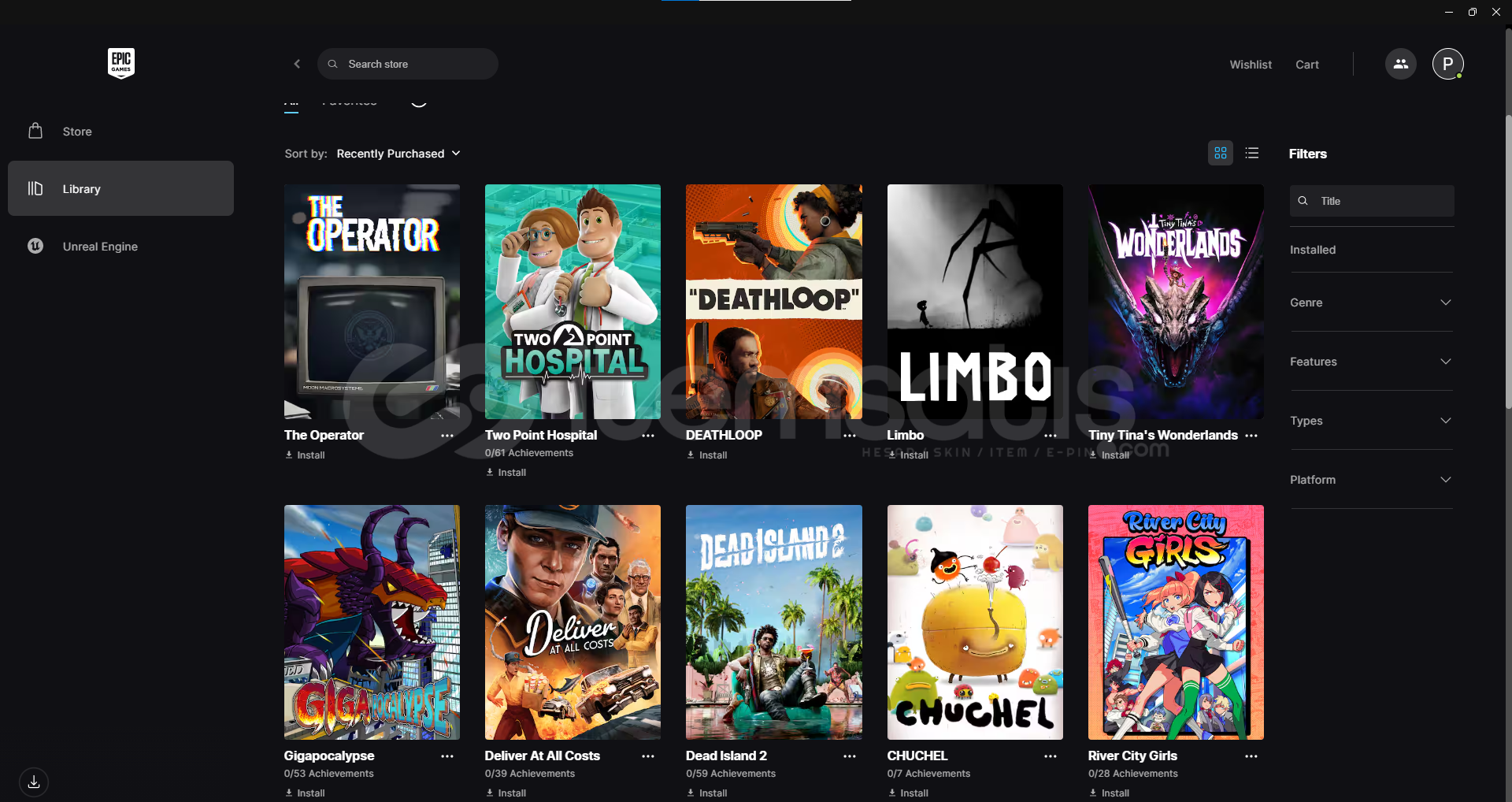1512x802 pixels.
Task: Open more options for Dead Island 2
Action: point(850,756)
